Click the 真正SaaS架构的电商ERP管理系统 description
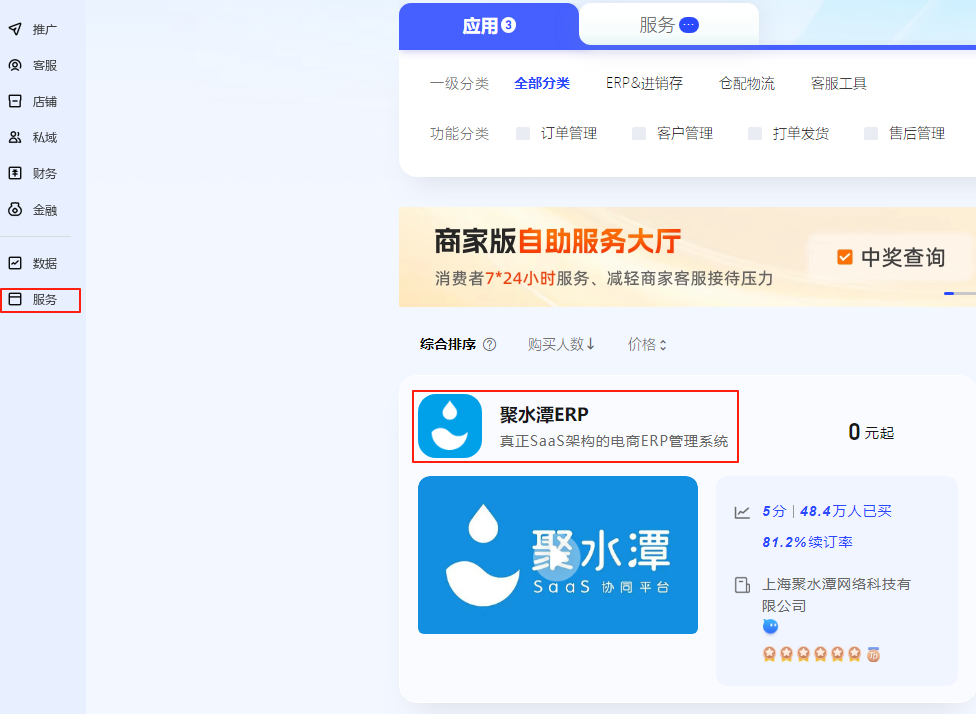The image size is (976, 714). [614, 441]
